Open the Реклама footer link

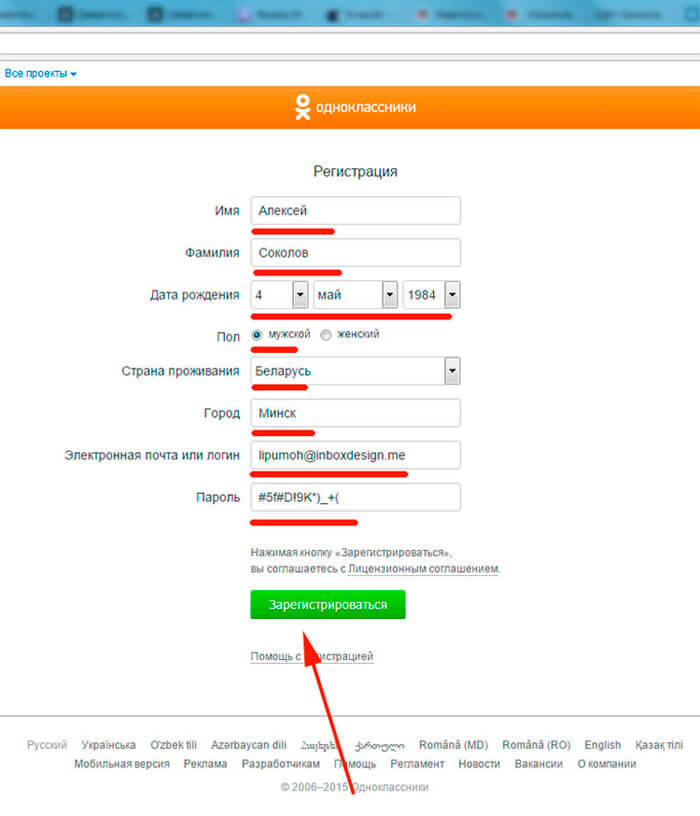(x=206, y=764)
